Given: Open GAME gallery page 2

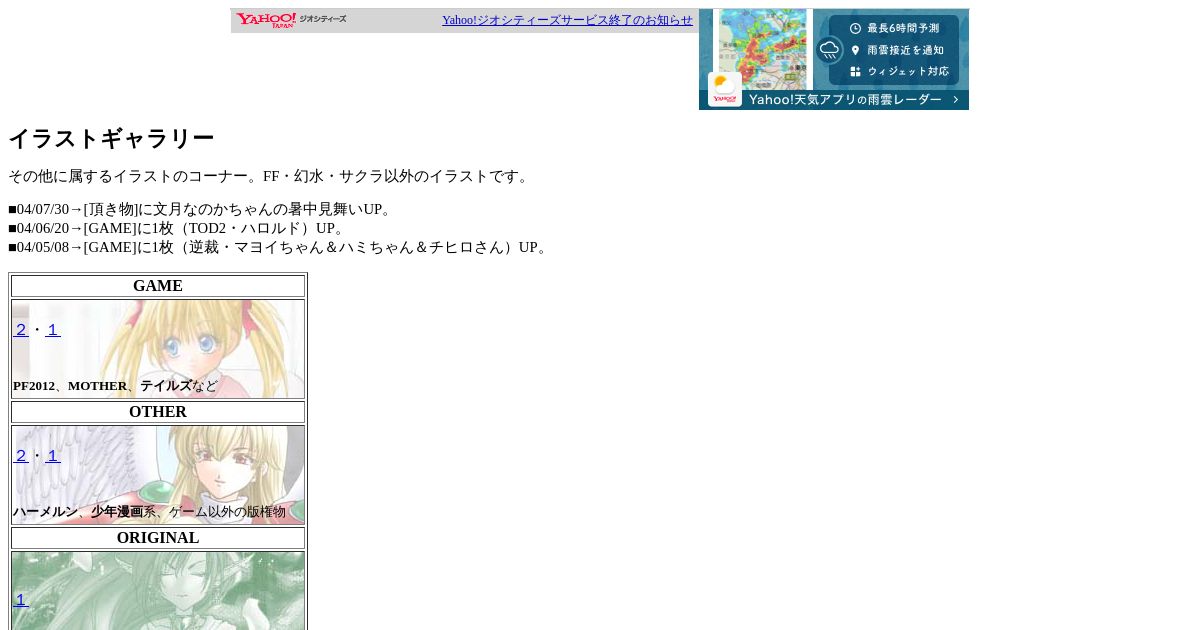Looking at the screenshot, I should [x=21, y=330].
